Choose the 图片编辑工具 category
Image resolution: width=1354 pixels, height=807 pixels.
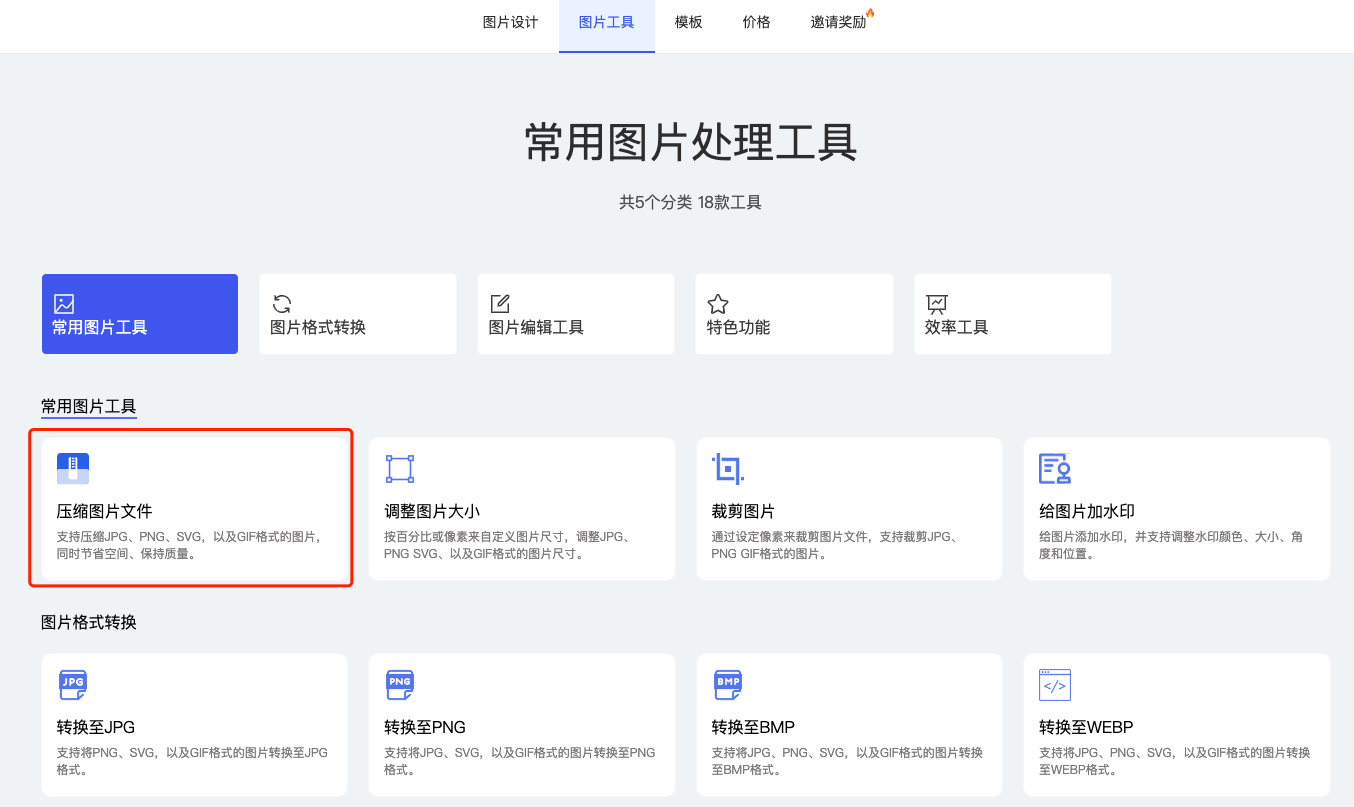click(575, 314)
